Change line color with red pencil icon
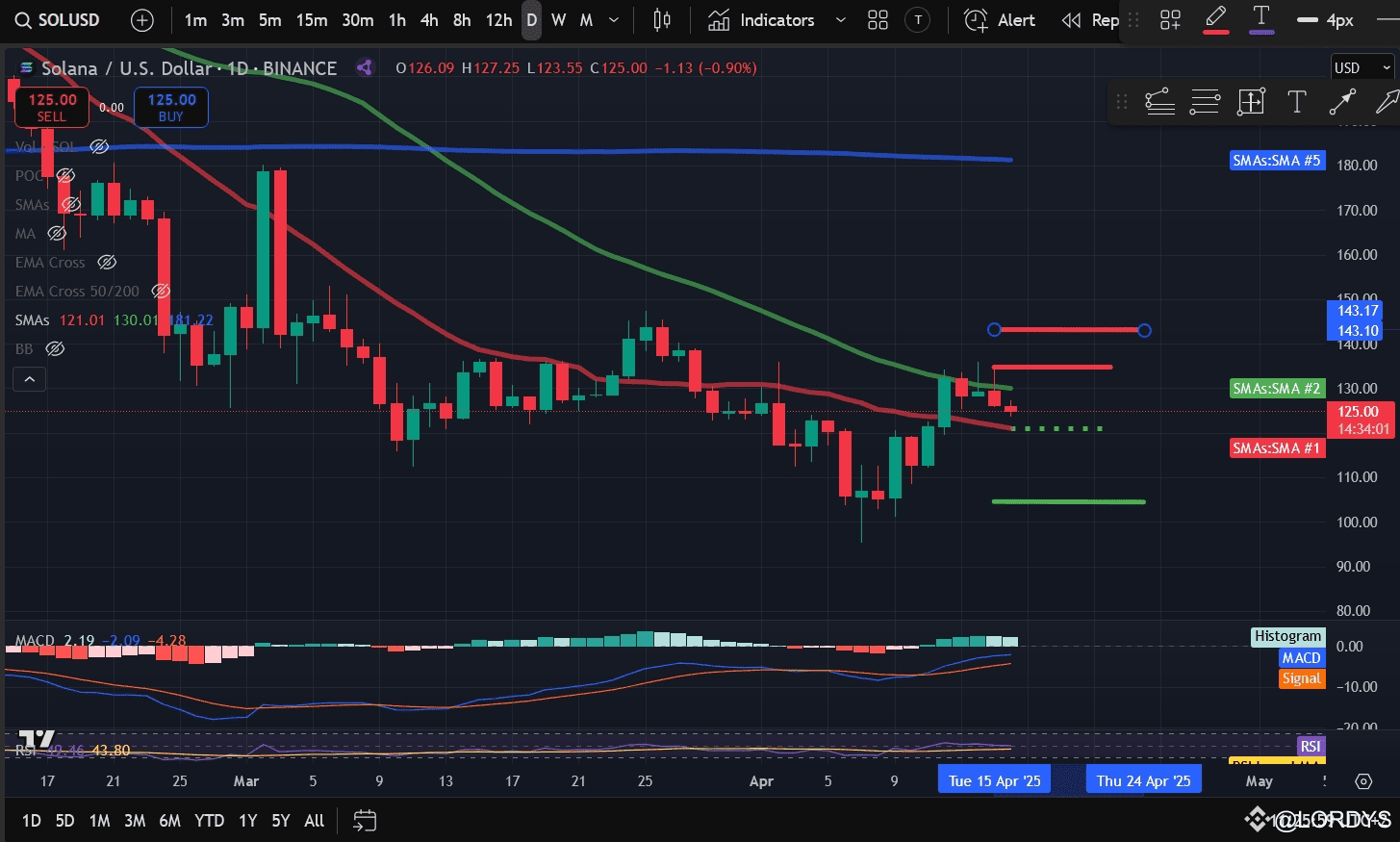1400x842 pixels. (1216, 19)
